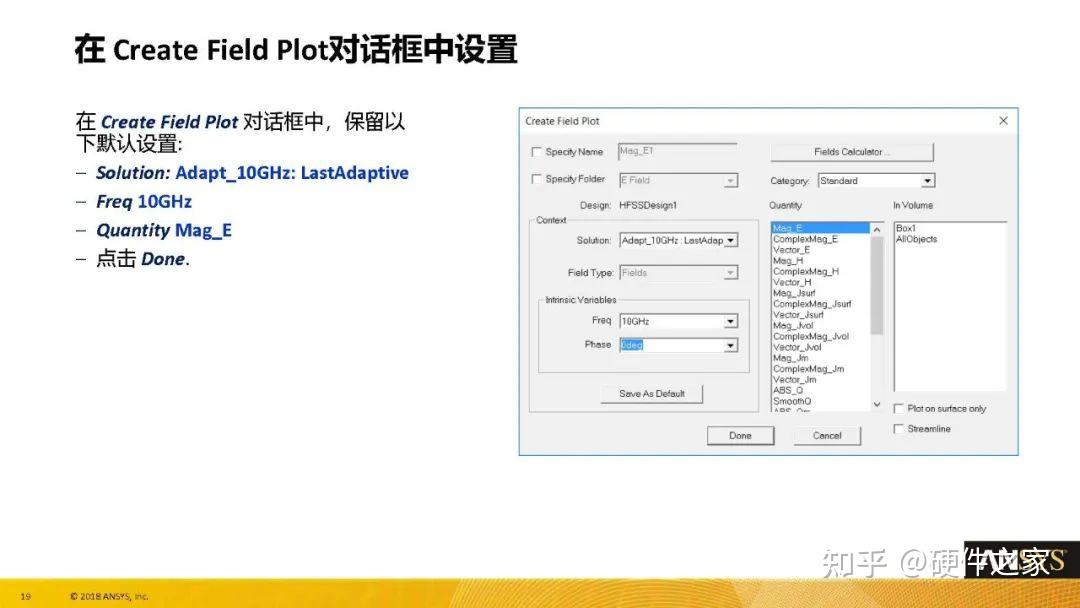This screenshot has width=1080, height=608.
Task: Click the Mag_E1 name input field
Action: coord(678,152)
